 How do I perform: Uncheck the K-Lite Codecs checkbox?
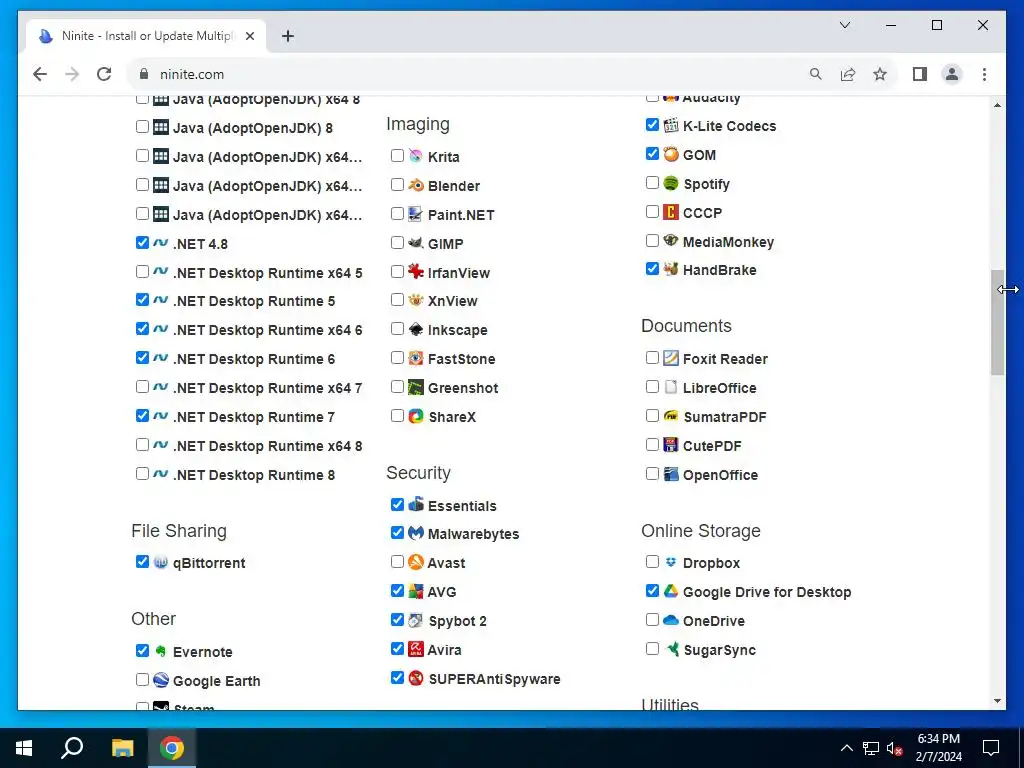click(x=652, y=125)
